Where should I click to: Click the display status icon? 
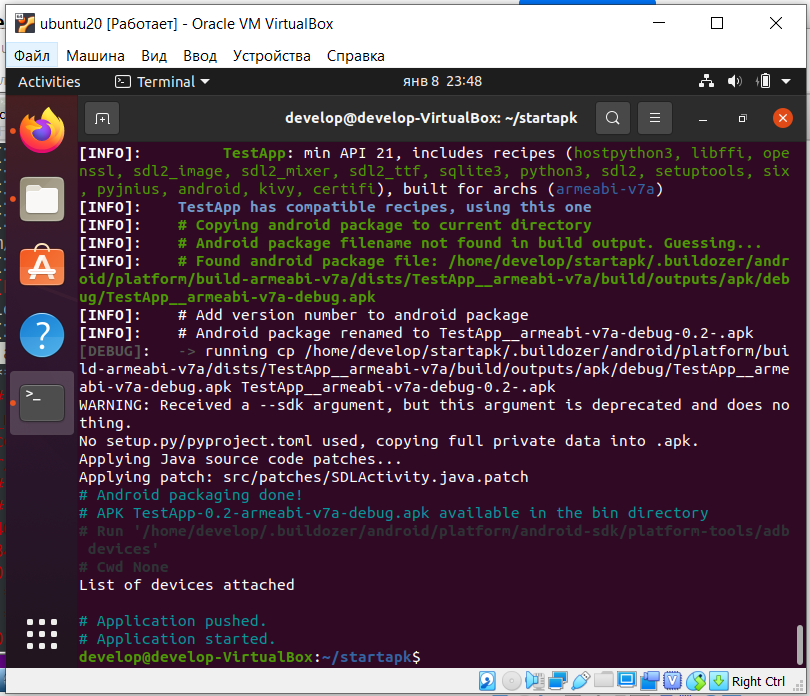[627, 680]
